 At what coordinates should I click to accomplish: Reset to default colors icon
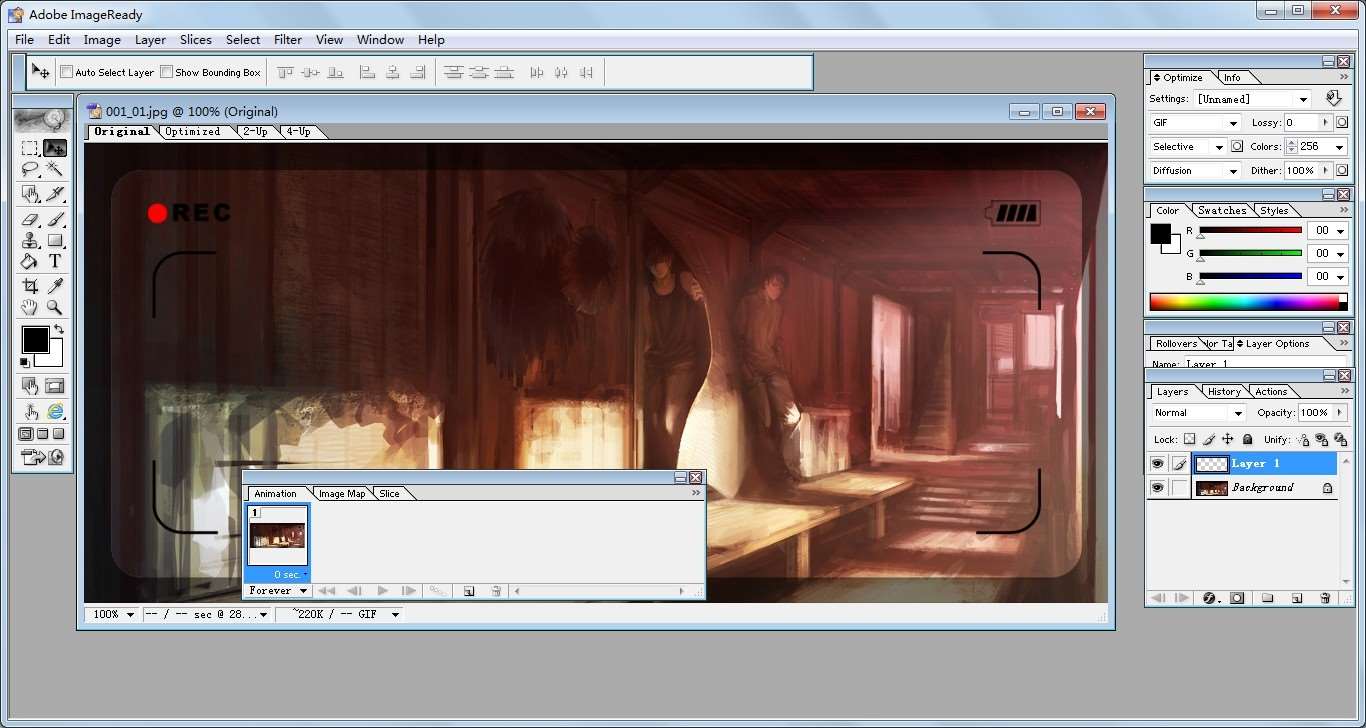pos(25,362)
